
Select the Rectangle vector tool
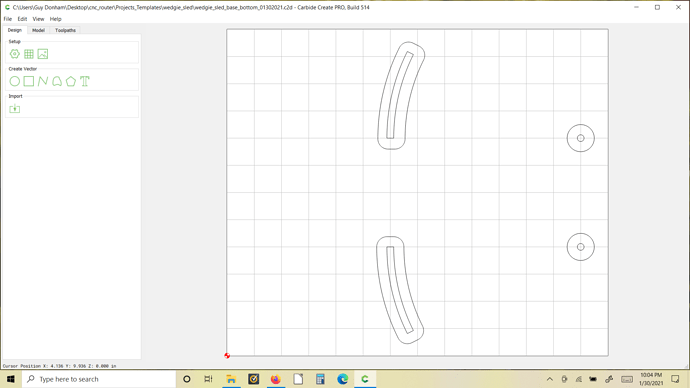(x=29, y=81)
